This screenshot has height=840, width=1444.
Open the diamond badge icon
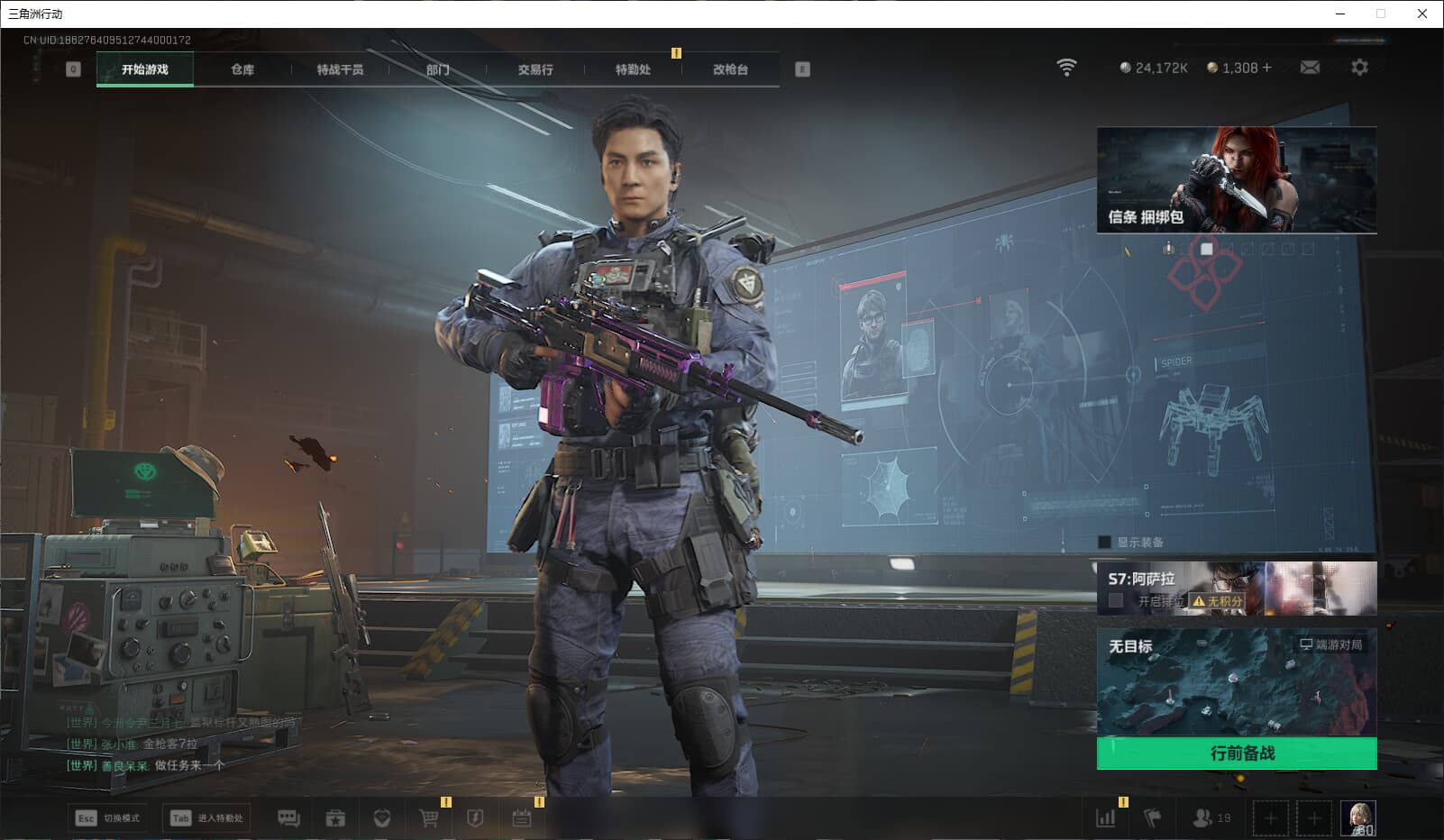tap(382, 818)
